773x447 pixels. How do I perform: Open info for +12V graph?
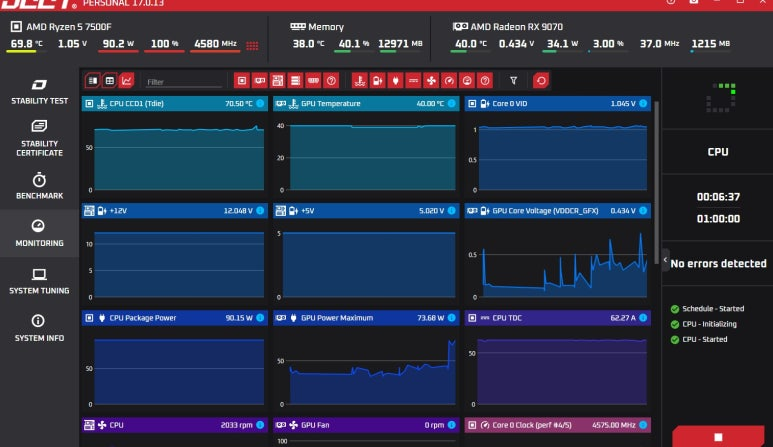coord(260,210)
